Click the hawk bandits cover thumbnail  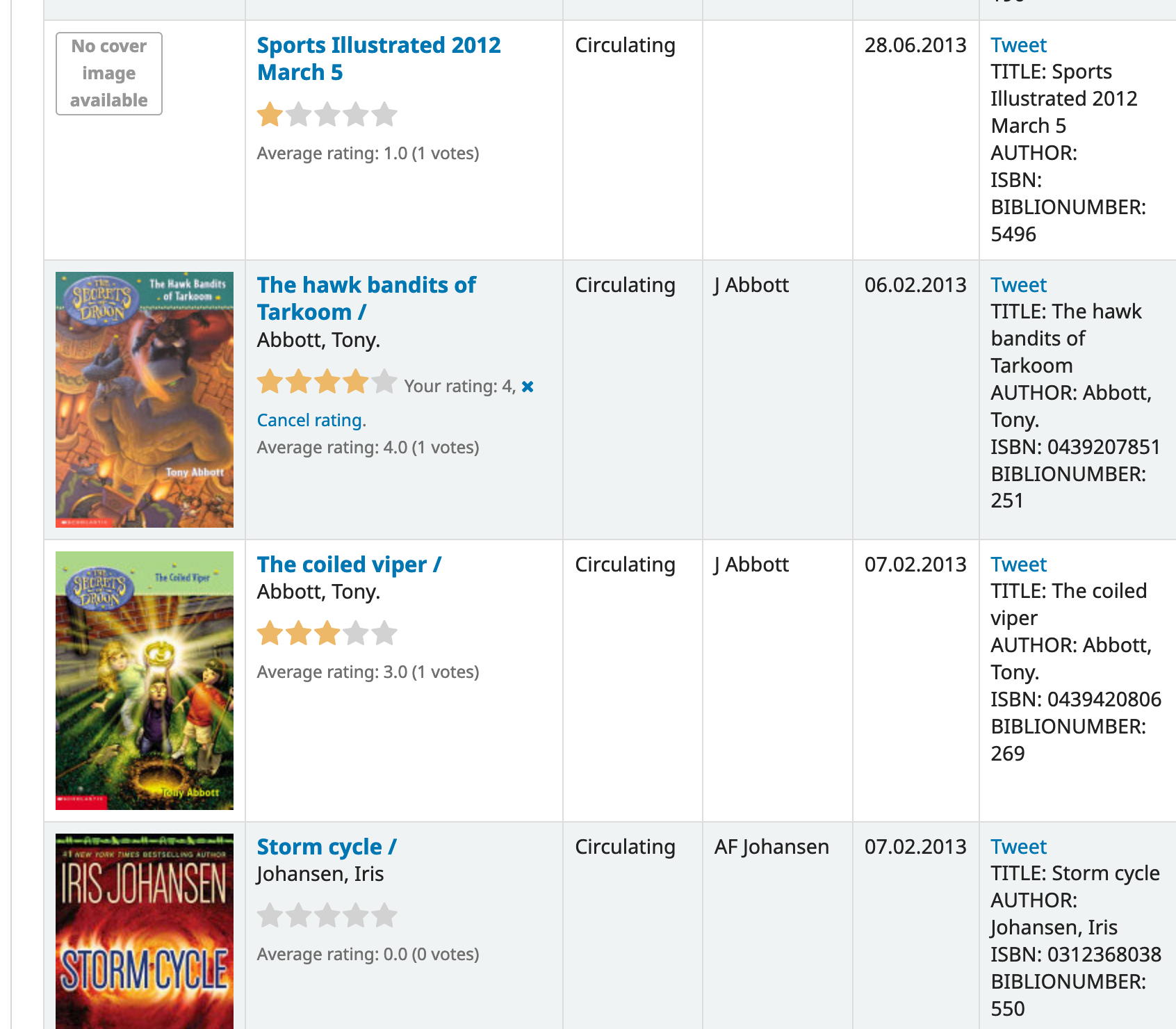tap(145, 400)
